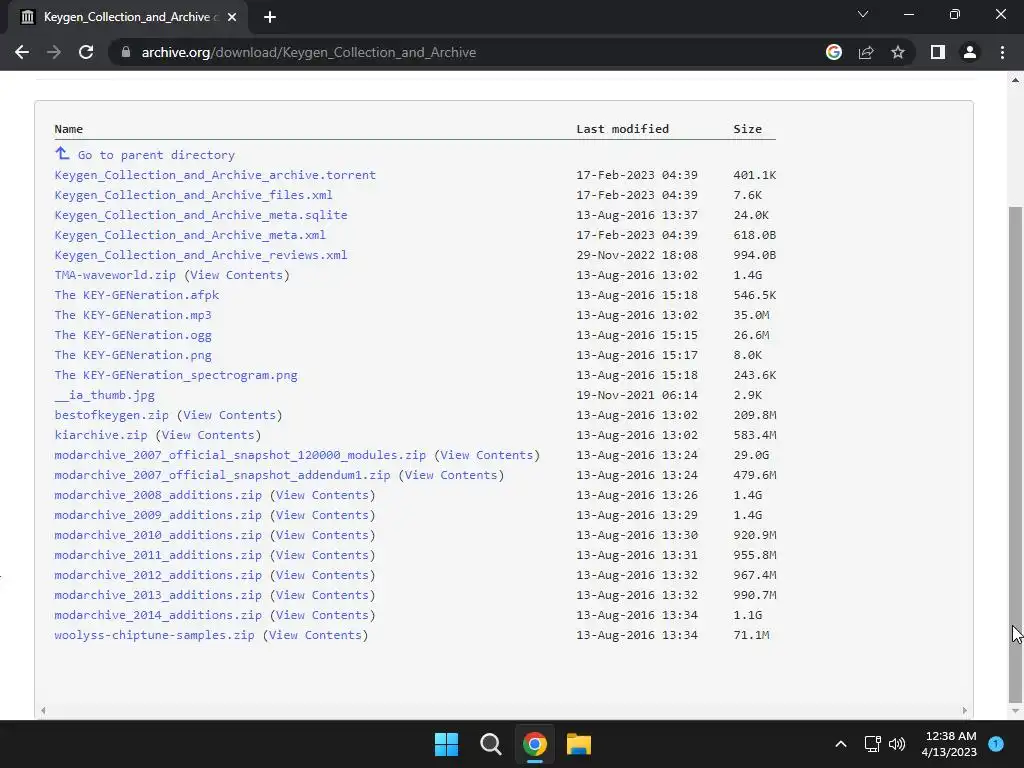The height and width of the screenshot is (768, 1024).
Task: Open Keygen_Collection_and_Archive_reviews.xml
Action: 200,255
